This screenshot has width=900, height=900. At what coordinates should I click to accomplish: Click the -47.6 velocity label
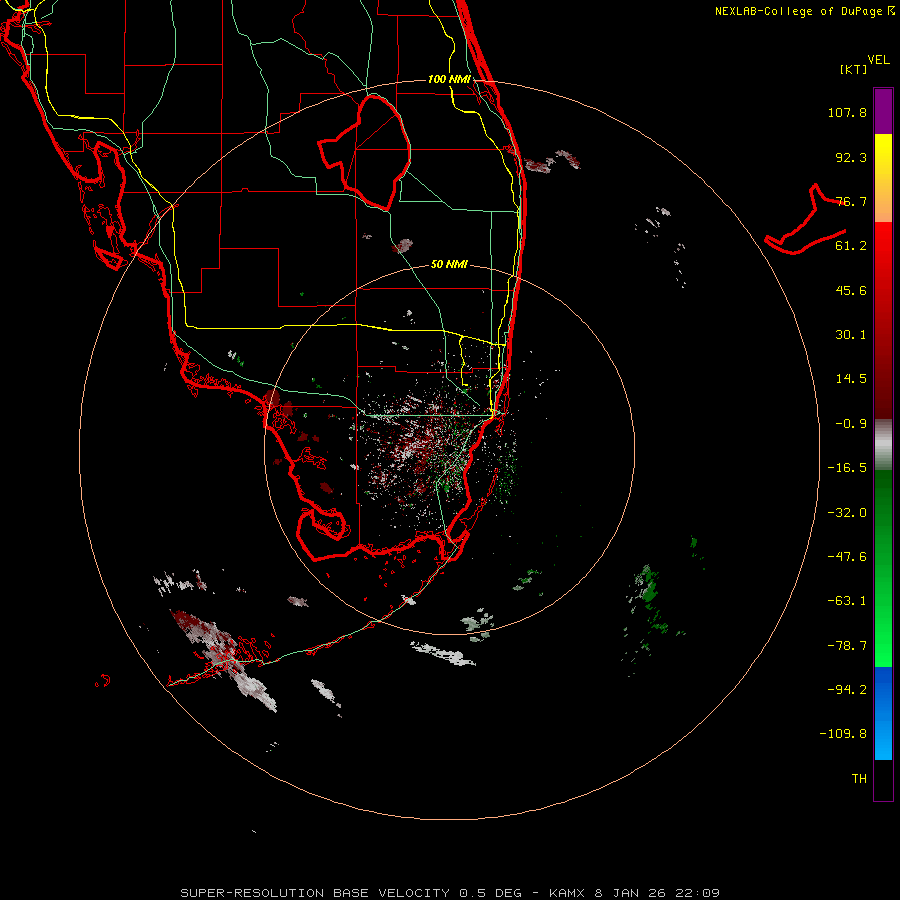tap(847, 557)
